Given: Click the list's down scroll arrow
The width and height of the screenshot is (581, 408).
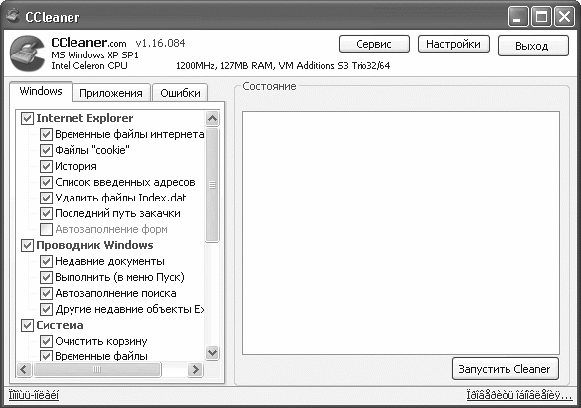Looking at the screenshot, I should (212, 352).
